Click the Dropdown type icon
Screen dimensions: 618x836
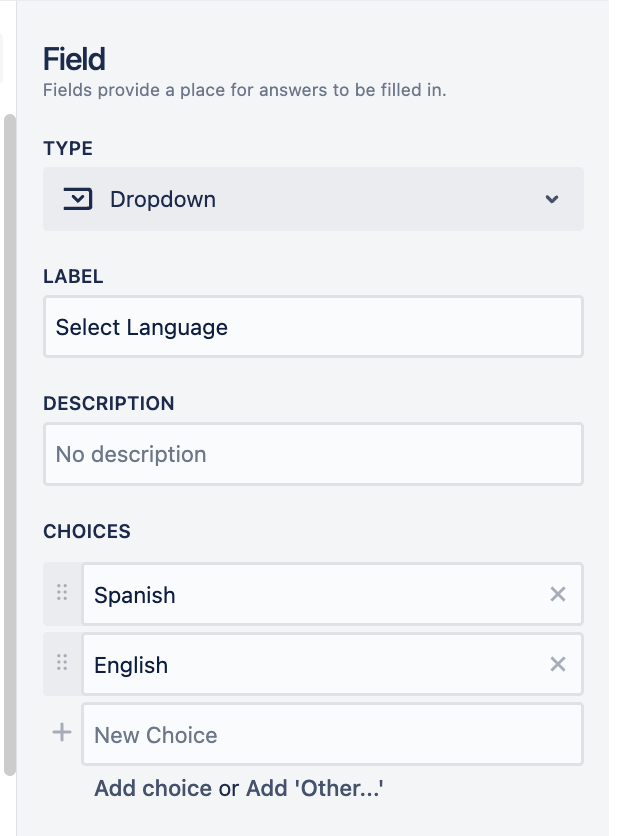pos(77,199)
